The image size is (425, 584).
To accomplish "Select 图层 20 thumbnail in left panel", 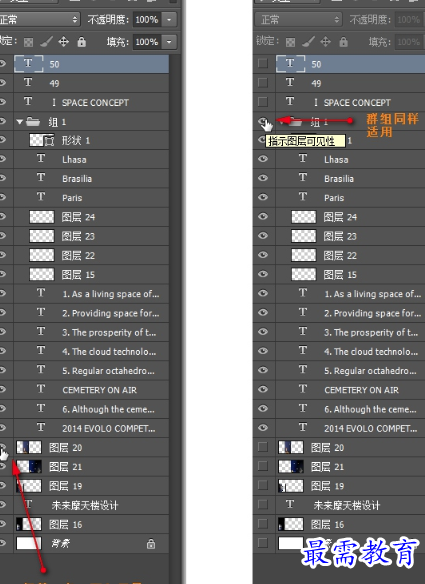I will point(29,447).
